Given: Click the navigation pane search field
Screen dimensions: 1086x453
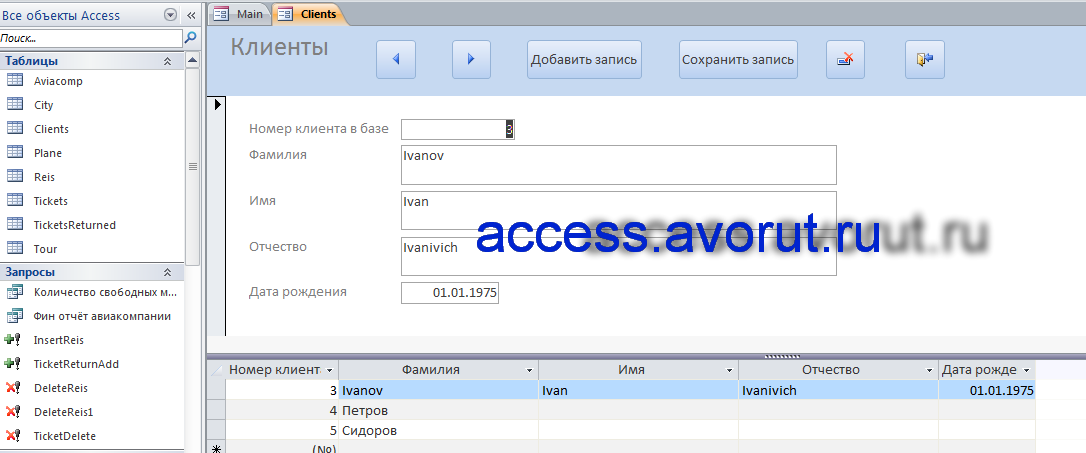Looking at the screenshot, I should click(x=91, y=38).
